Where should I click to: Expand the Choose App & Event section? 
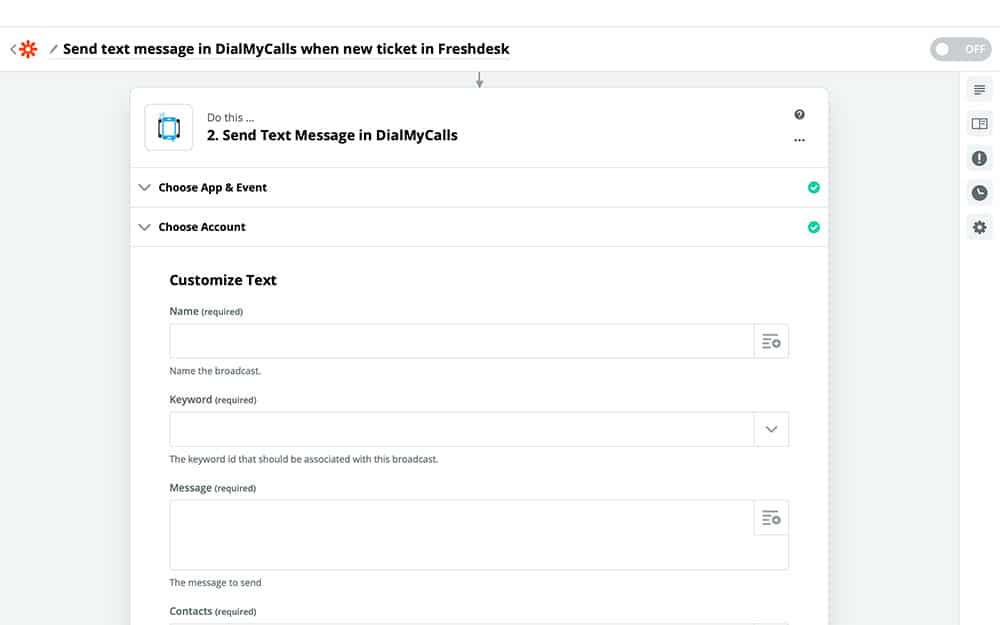pos(212,187)
